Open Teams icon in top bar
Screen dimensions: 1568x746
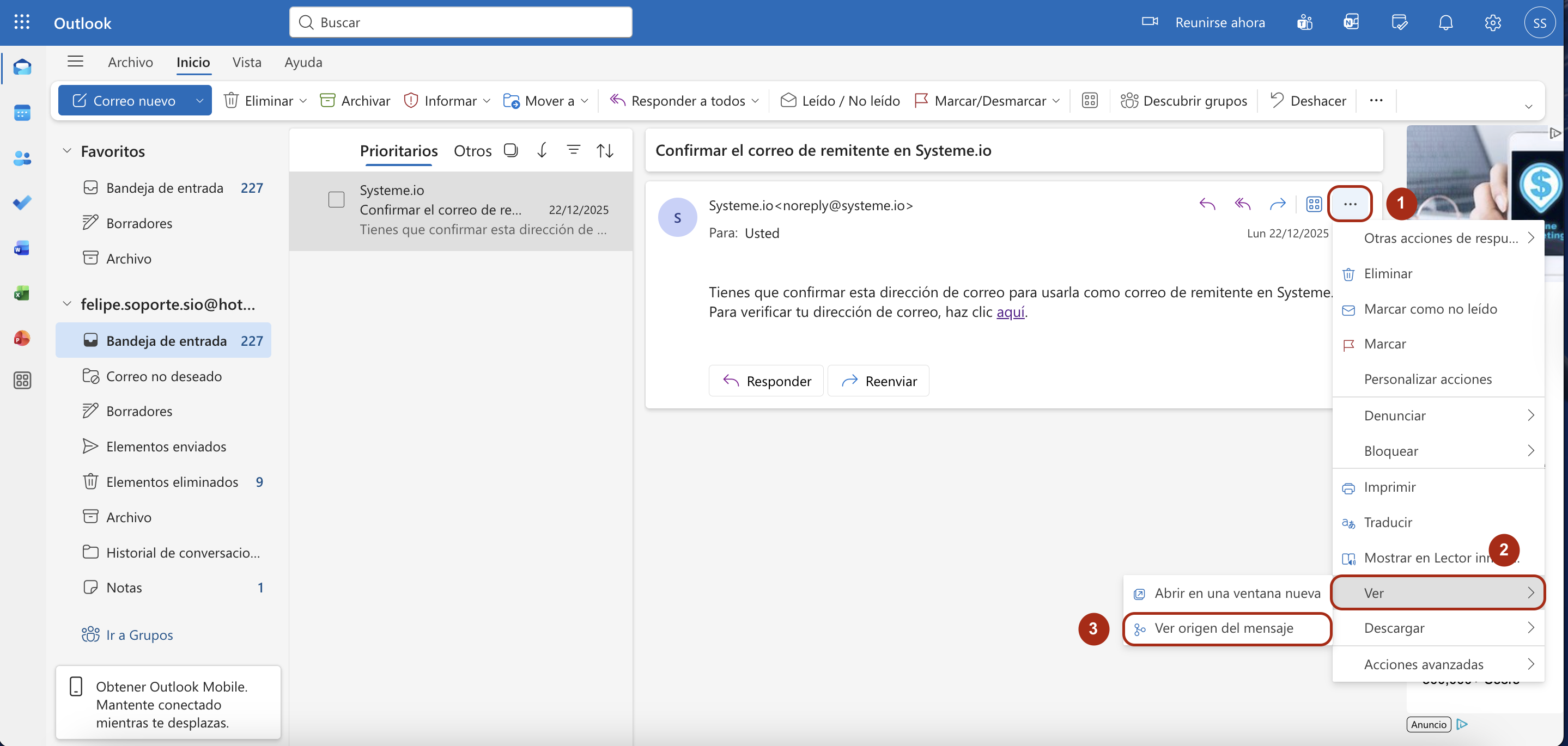(1304, 23)
